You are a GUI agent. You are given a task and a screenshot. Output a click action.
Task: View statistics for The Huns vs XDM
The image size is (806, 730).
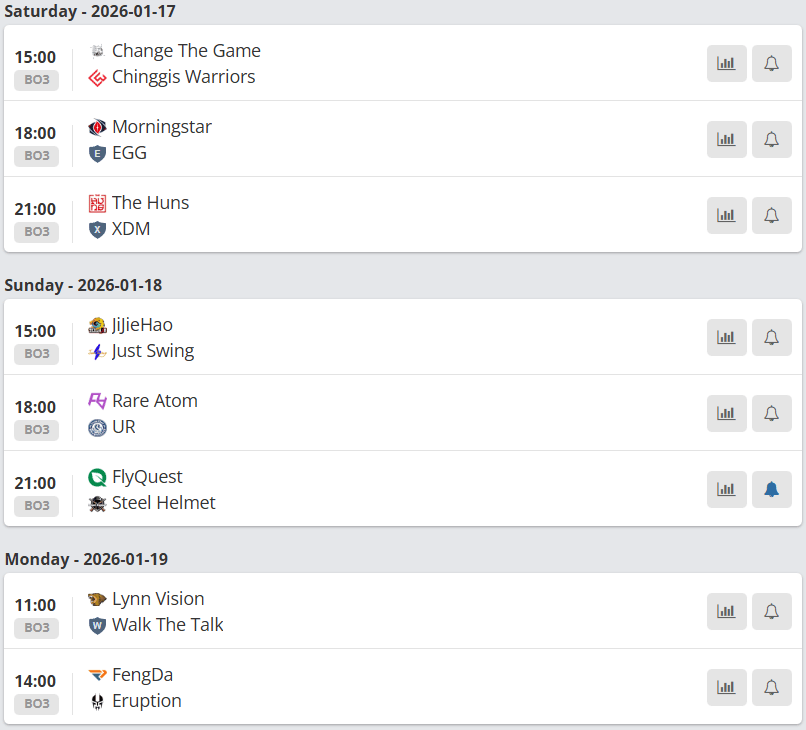pos(726,215)
